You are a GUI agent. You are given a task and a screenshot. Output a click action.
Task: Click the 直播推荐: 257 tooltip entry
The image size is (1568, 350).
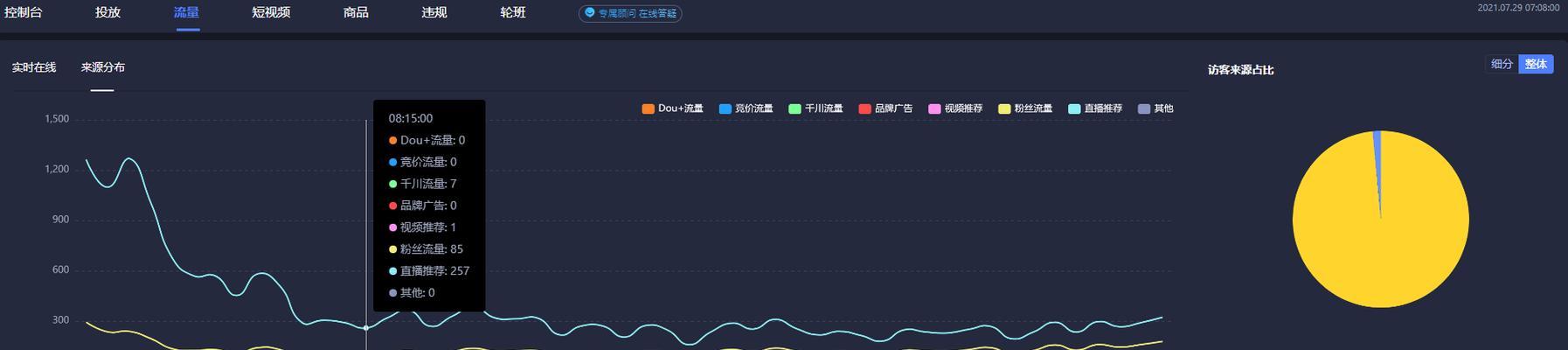(429, 271)
